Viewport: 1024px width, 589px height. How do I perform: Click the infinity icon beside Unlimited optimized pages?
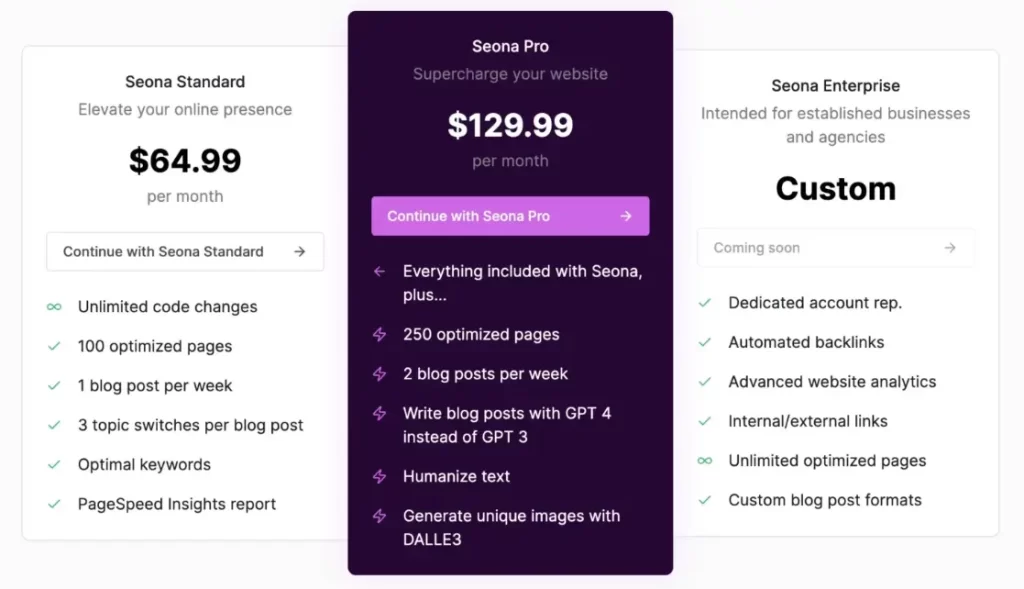(705, 461)
